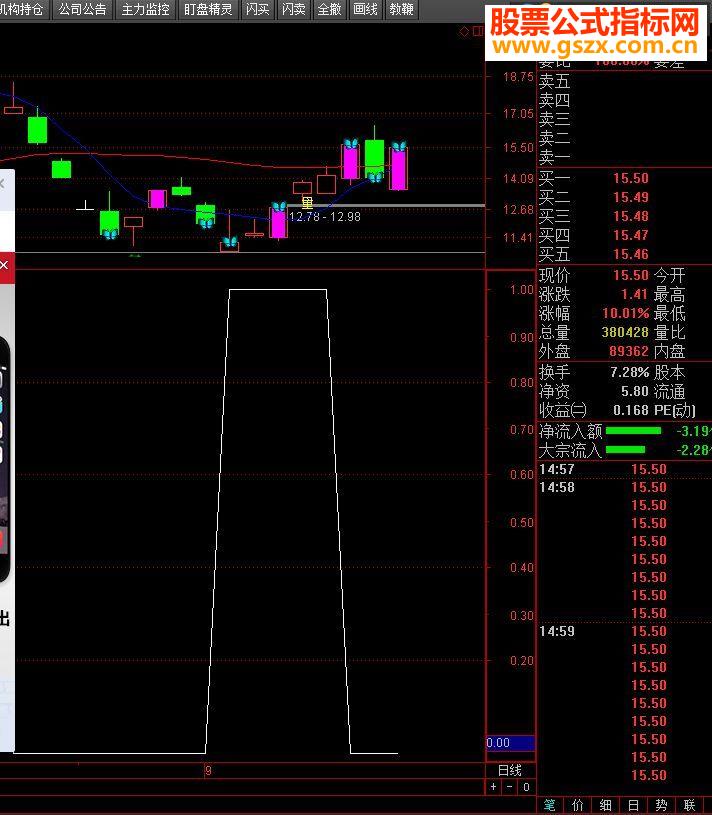Click the 教鞭 pointer tool

coord(401,9)
